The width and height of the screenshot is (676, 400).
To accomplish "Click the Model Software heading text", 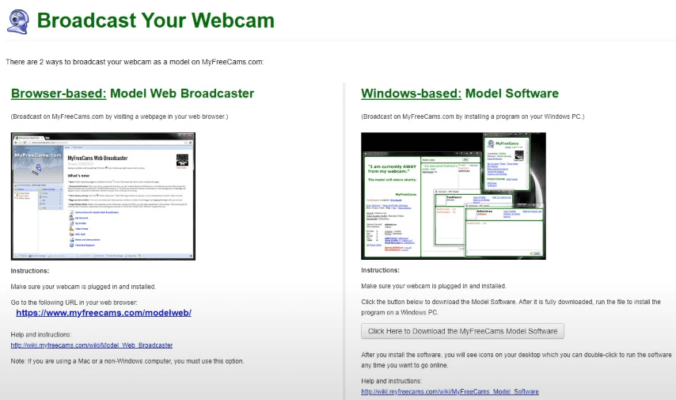I will 512,94.
